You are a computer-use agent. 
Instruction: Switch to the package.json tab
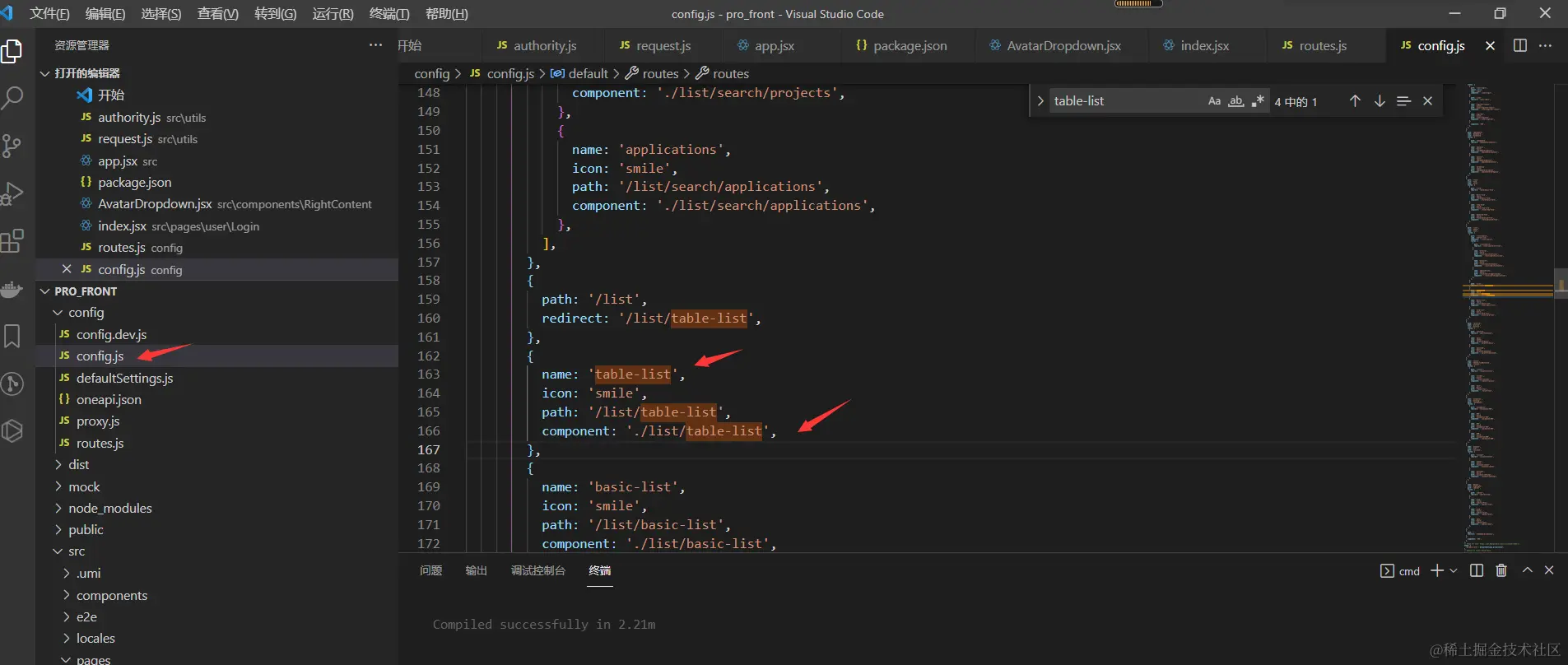coord(910,45)
